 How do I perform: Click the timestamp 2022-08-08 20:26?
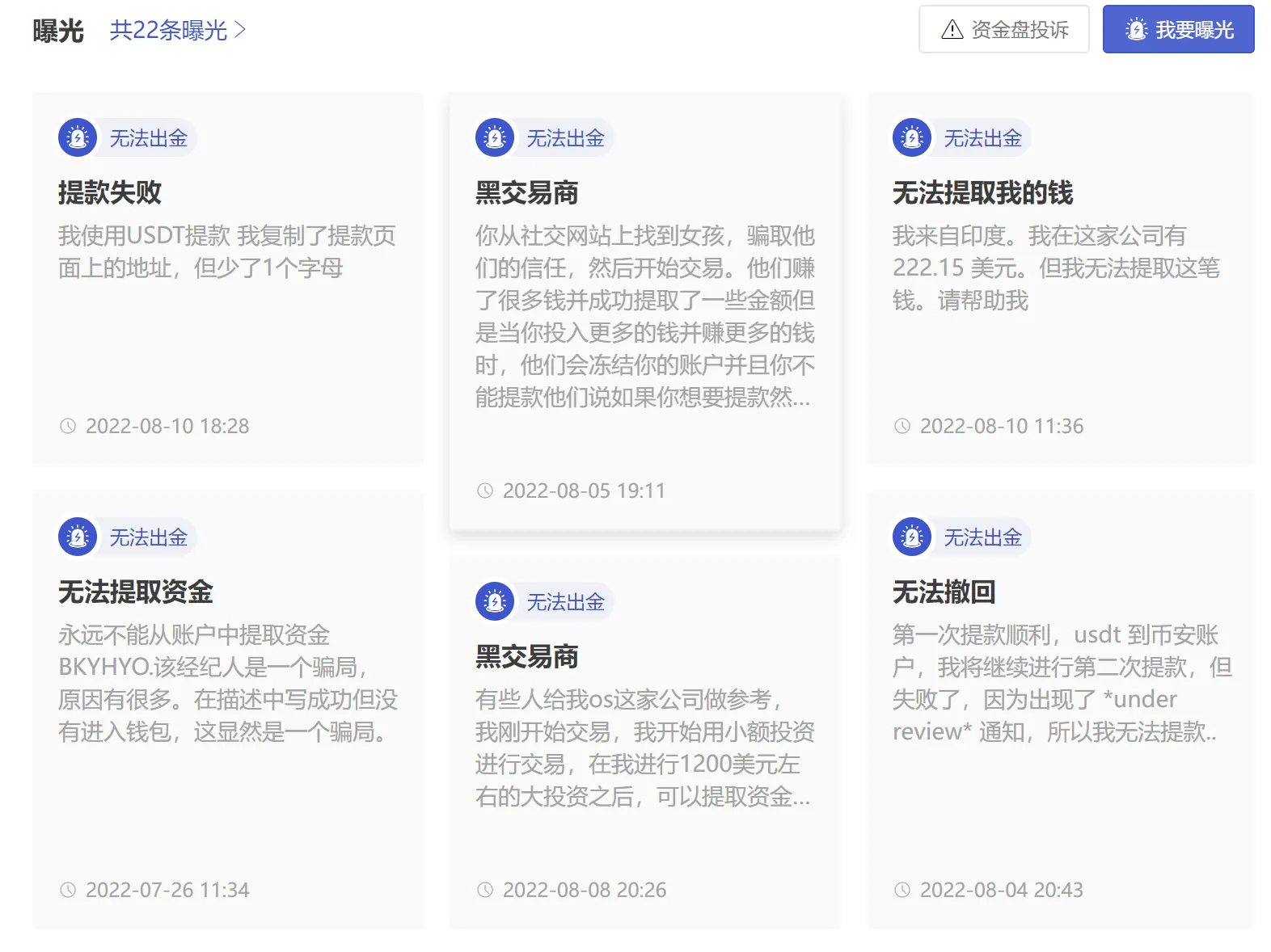[x=585, y=890]
